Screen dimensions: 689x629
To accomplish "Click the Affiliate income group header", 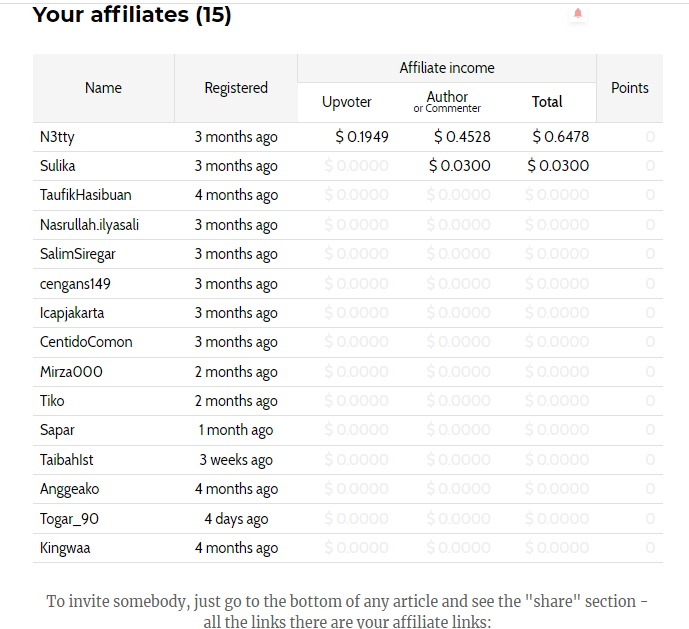I will (x=447, y=68).
